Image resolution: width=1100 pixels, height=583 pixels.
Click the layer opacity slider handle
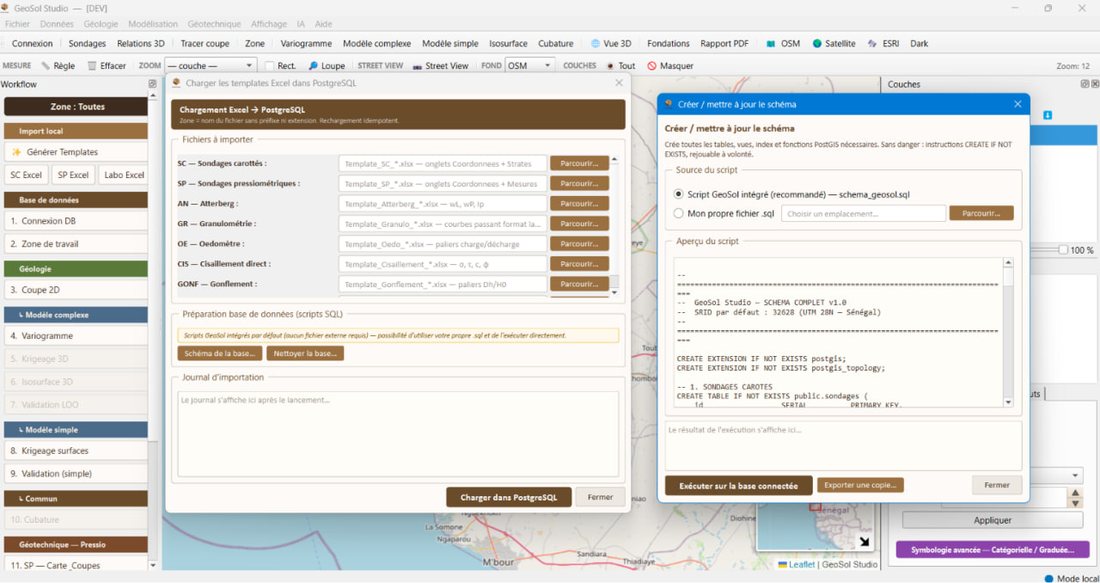pyautogui.click(x=1063, y=250)
